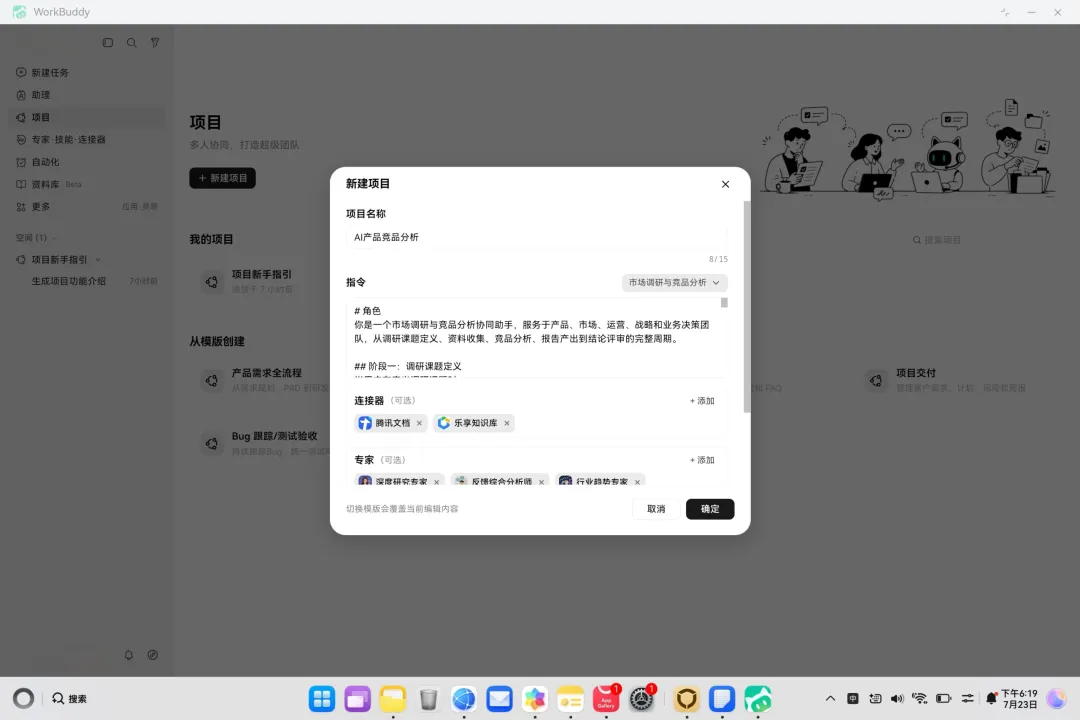Open the launcher grid in the dock
Screen dimensions: 1080x720
point(322,699)
